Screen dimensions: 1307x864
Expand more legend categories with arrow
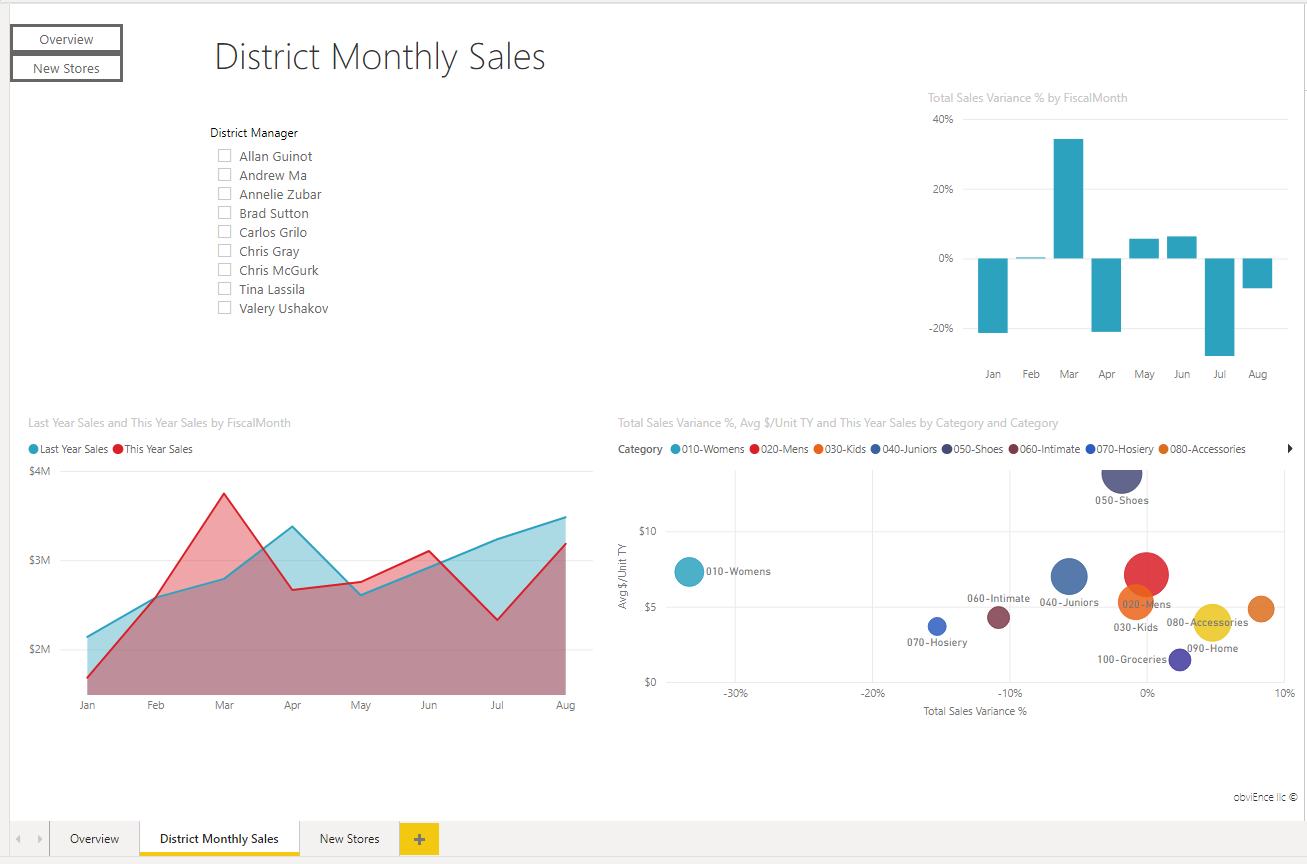(1290, 449)
